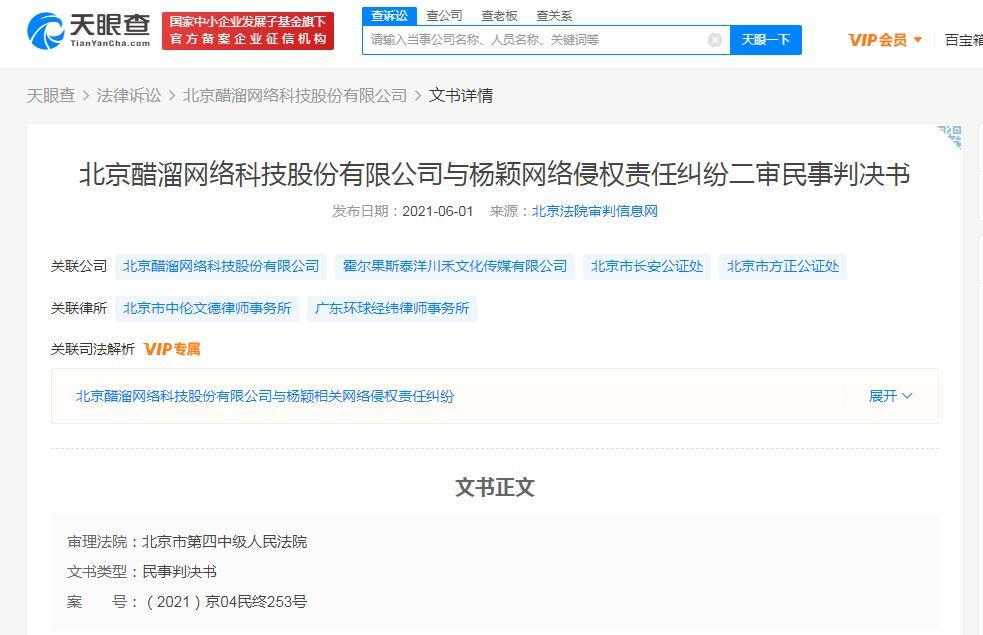Viewport: 983px width, 635px height.
Task: Open the 北京法院审判信息网 source link
Action: [594, 211]
